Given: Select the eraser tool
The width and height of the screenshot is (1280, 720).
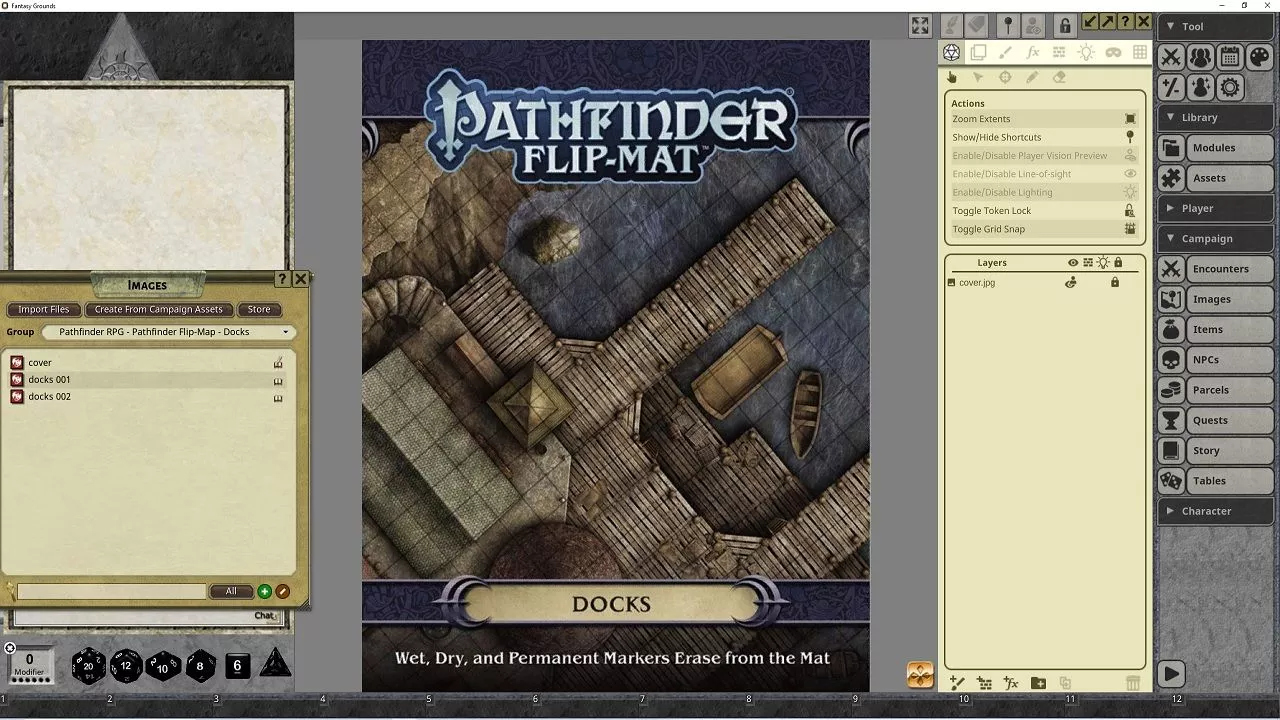Looking at the screenshot, I should (1059, 77).
